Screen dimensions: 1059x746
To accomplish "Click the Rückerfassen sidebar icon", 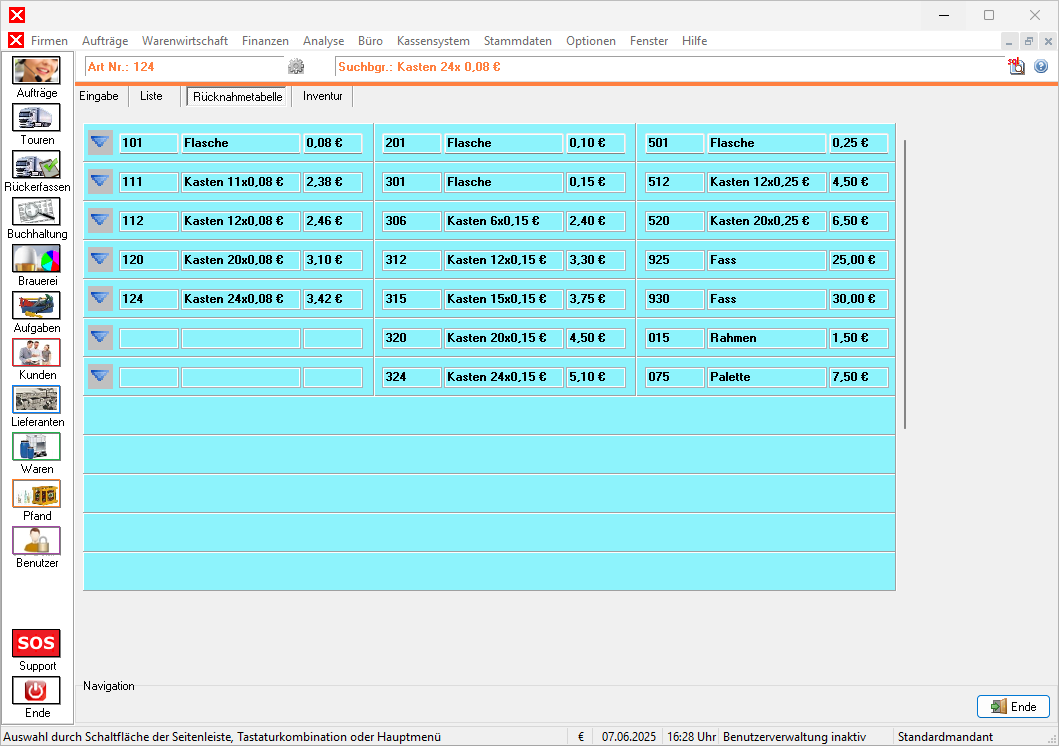I will pos(36,165).
